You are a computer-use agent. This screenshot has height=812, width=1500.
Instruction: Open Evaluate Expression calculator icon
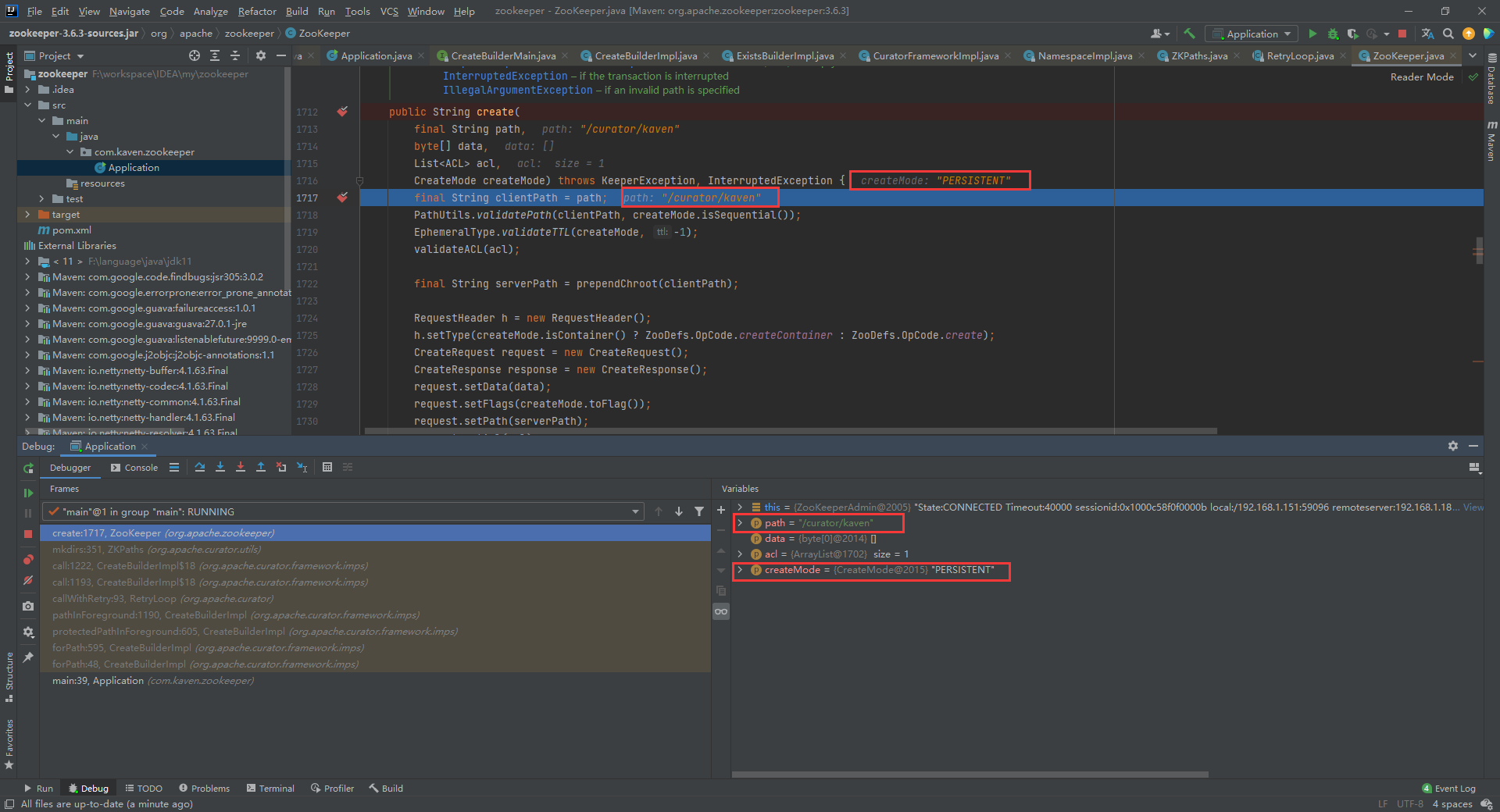click(x=327, y=467)
